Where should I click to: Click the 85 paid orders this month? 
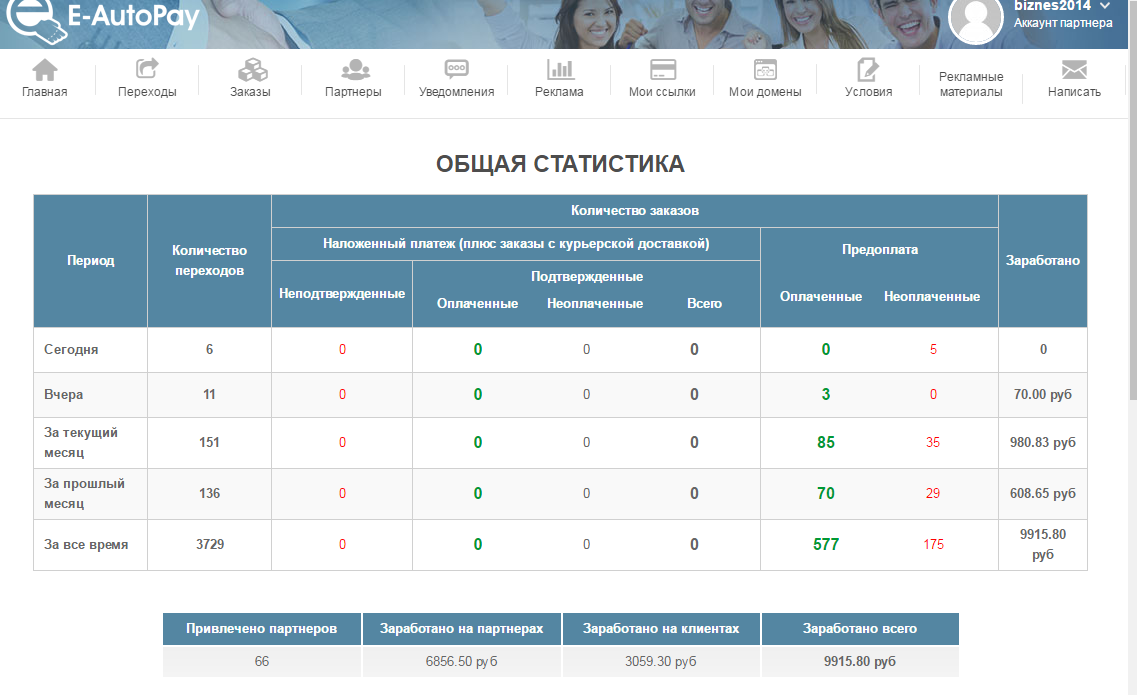(826, 442)
